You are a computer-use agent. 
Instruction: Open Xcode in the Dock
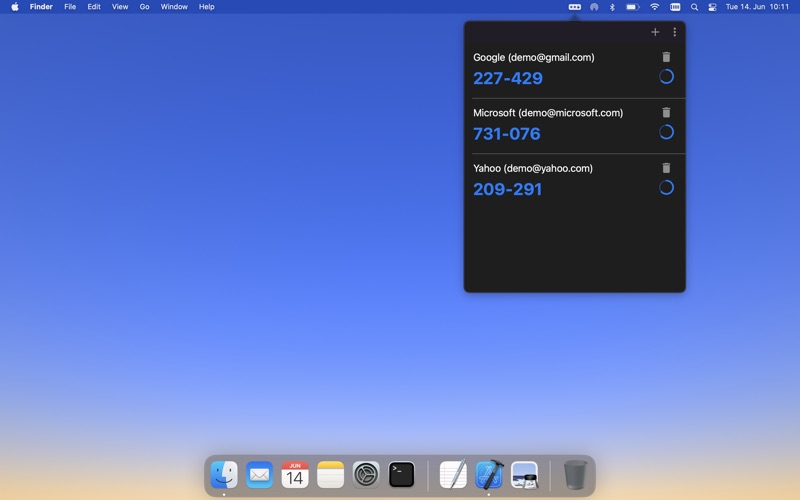tap(489, 474)
